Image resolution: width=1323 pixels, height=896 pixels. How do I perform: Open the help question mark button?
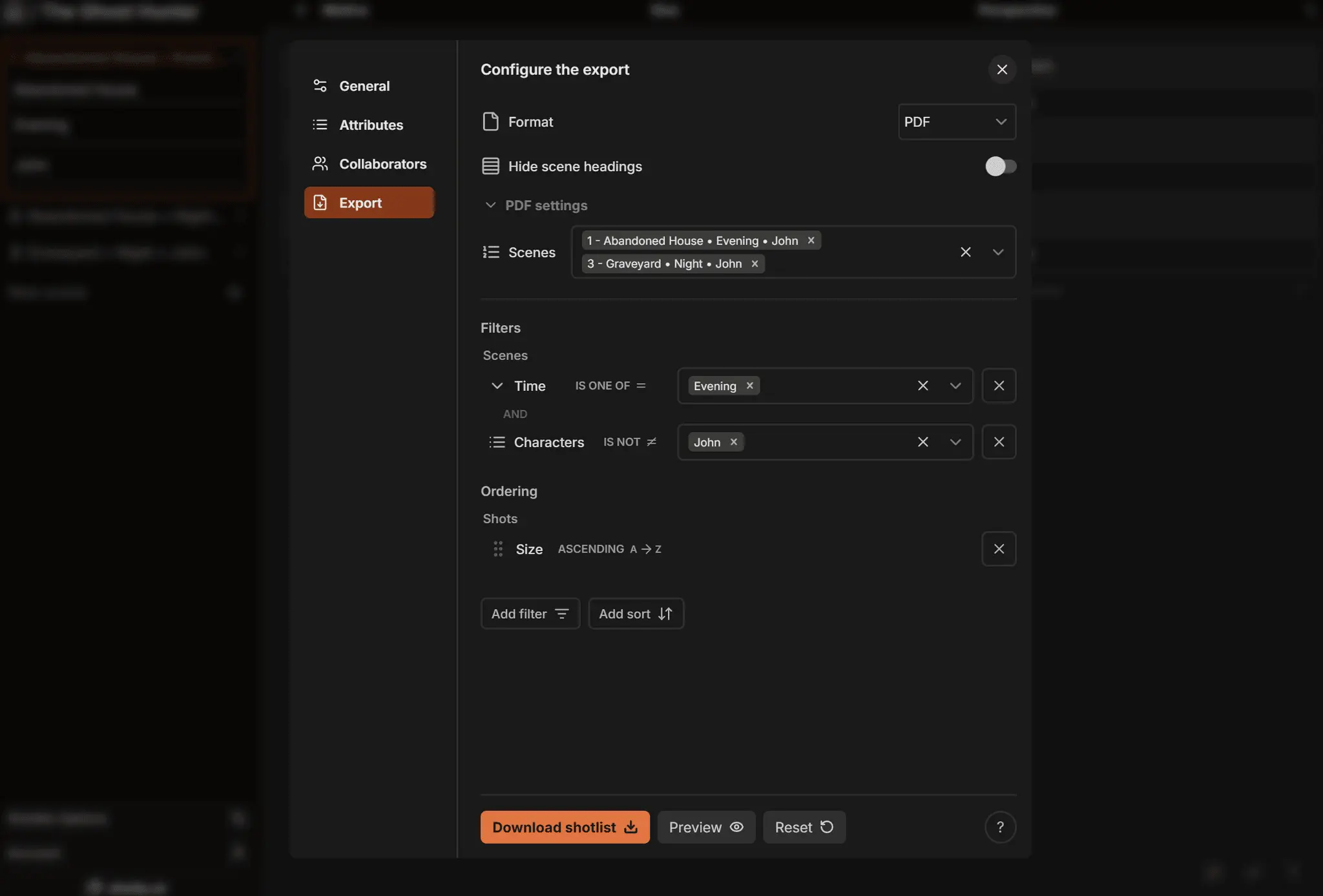[x=1000, y=828]
